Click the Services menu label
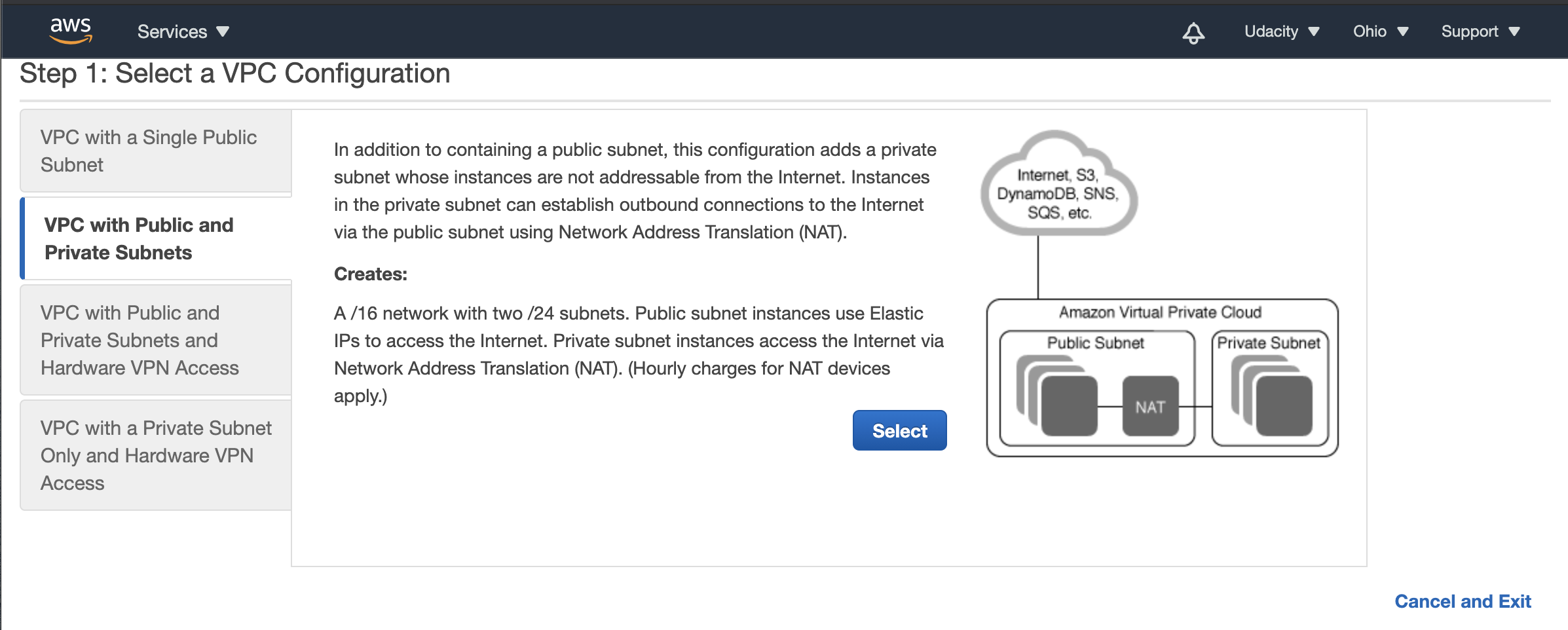1568x630 pixels. coord(172,31)
